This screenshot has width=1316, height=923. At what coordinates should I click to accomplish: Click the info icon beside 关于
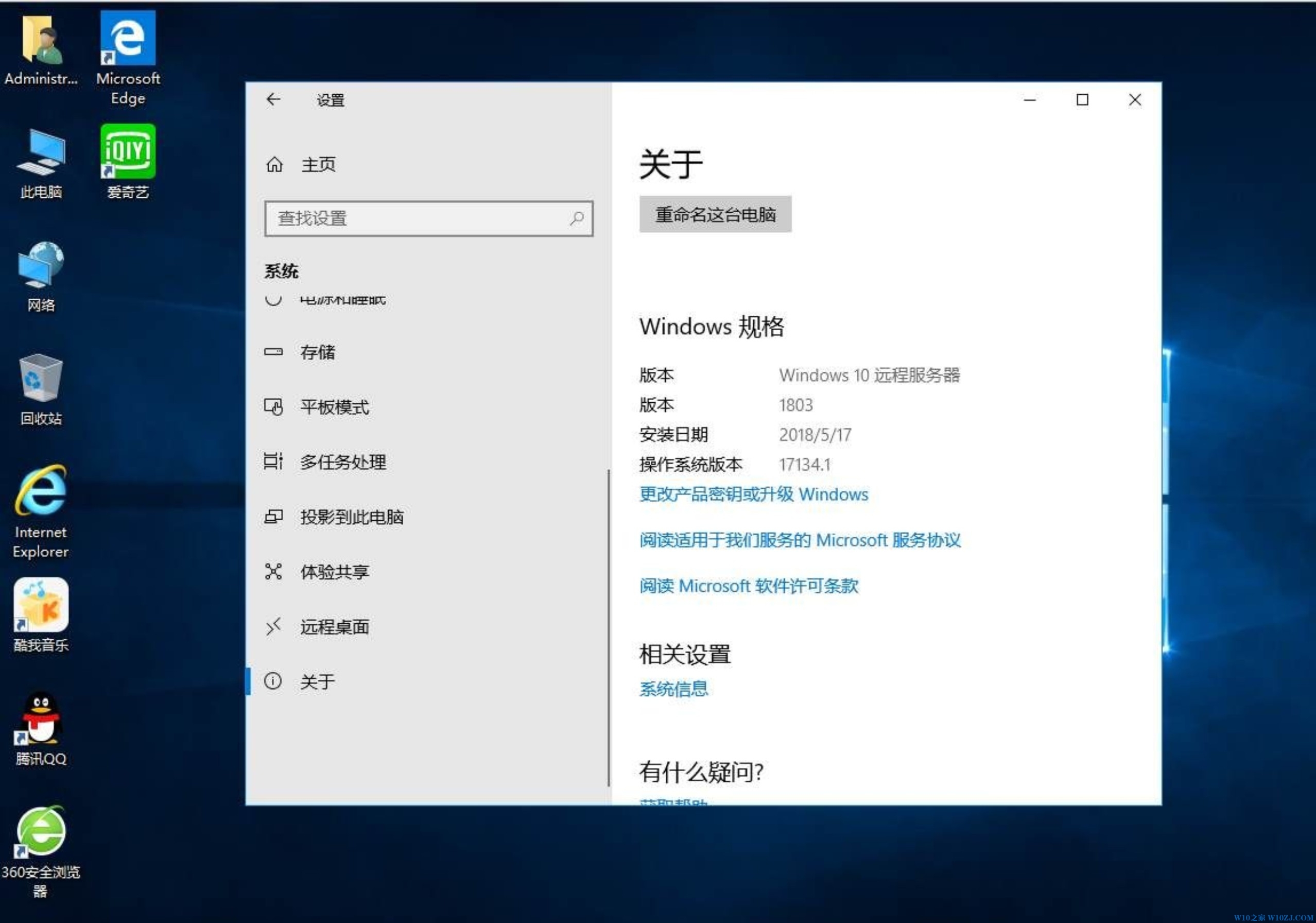coord(273,681)
